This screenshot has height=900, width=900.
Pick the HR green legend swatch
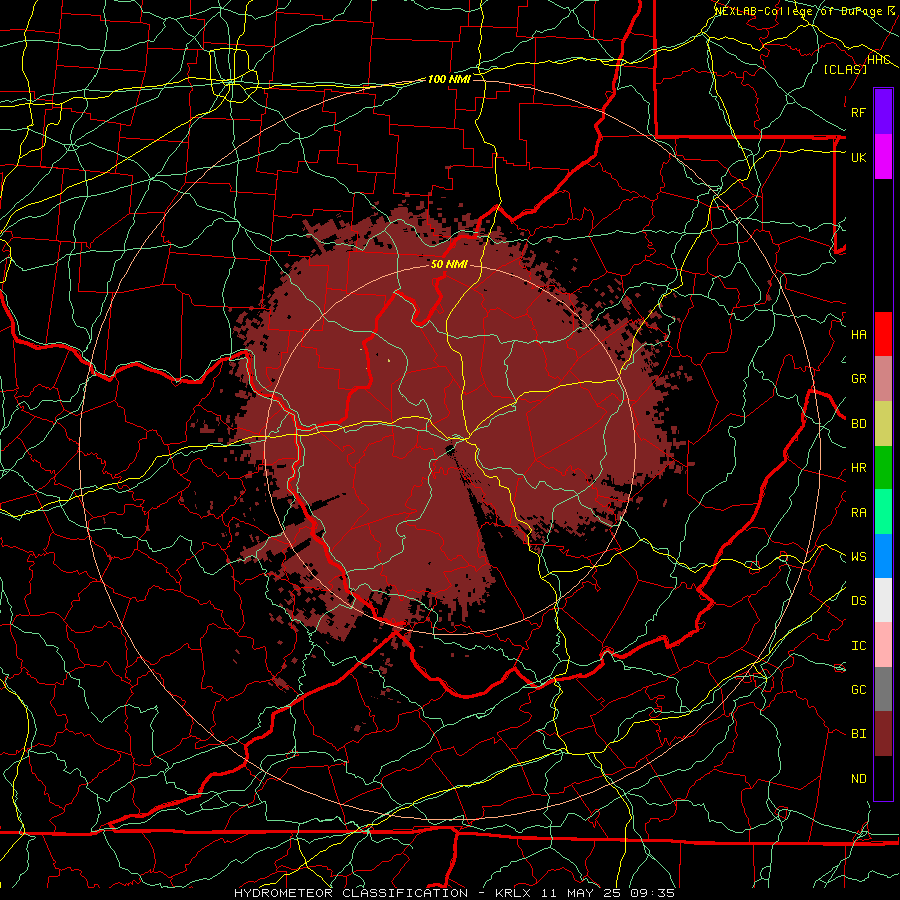click(x=883, y=468)
